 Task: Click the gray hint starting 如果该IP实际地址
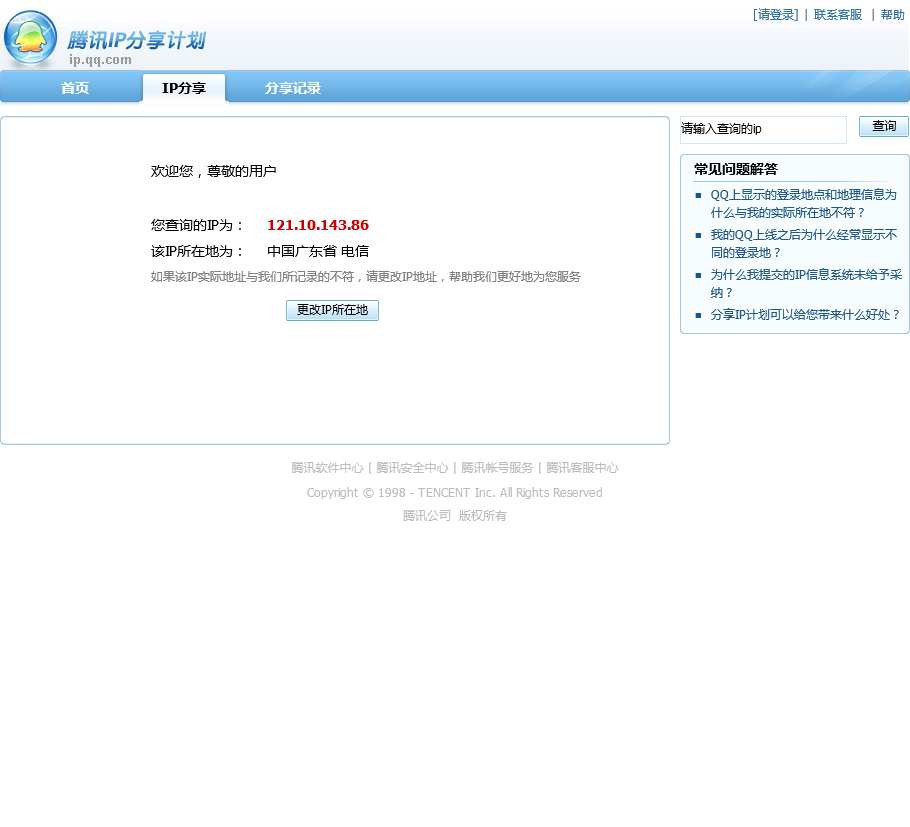pyautogui.click(x=366, y=277)
